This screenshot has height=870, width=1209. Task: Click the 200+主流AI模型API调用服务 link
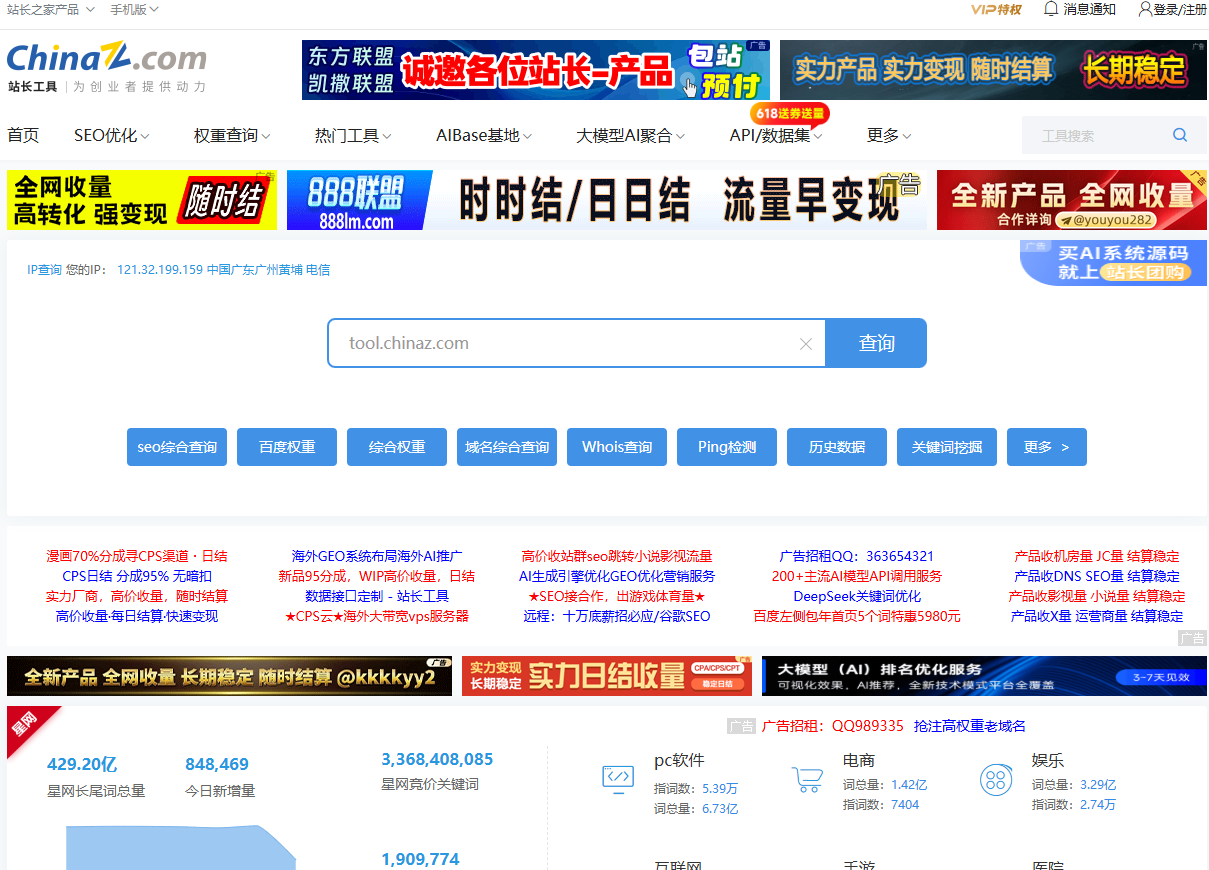tap(857, 576)
